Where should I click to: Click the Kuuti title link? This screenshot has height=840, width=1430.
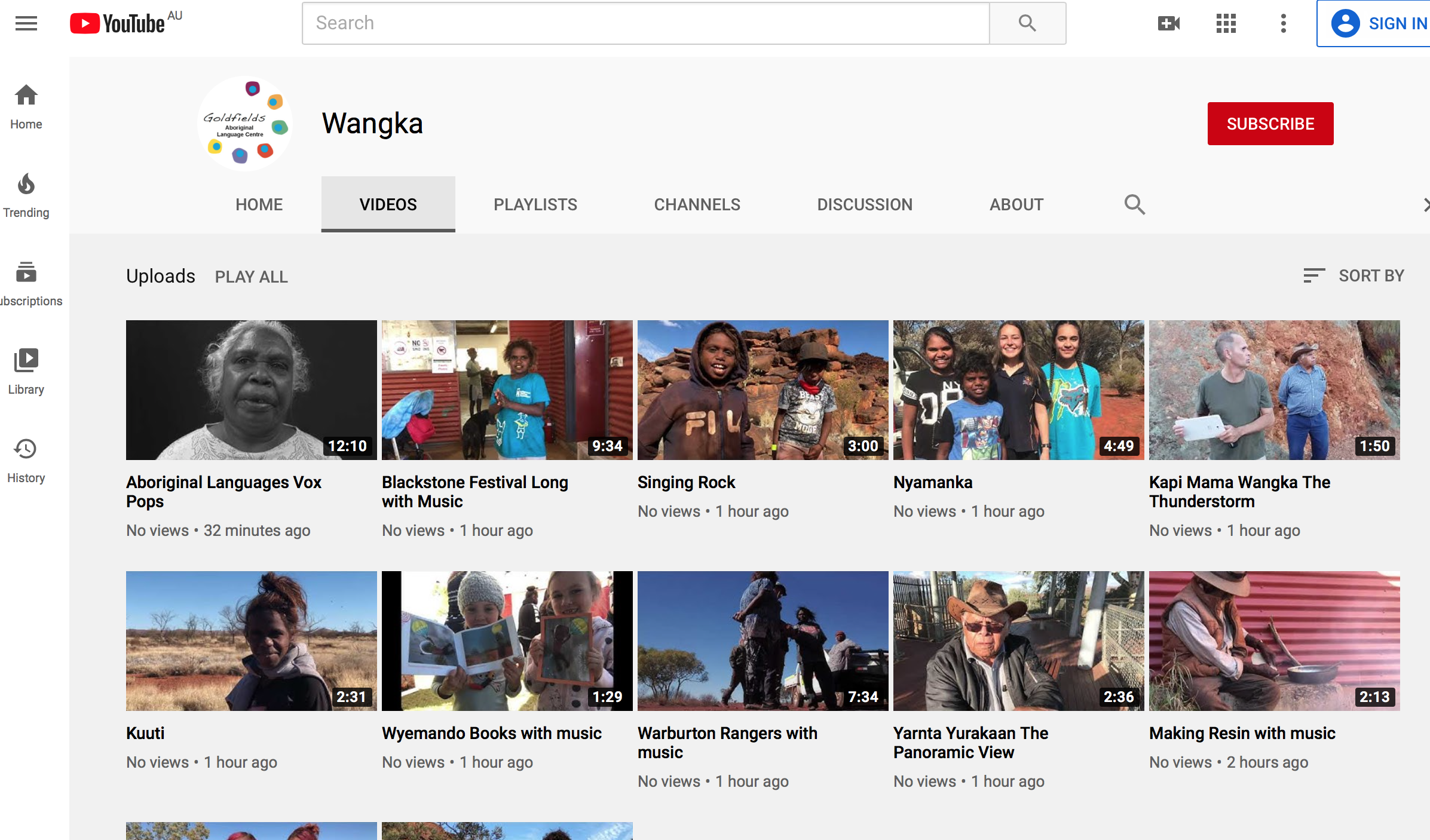coord(145,733)
